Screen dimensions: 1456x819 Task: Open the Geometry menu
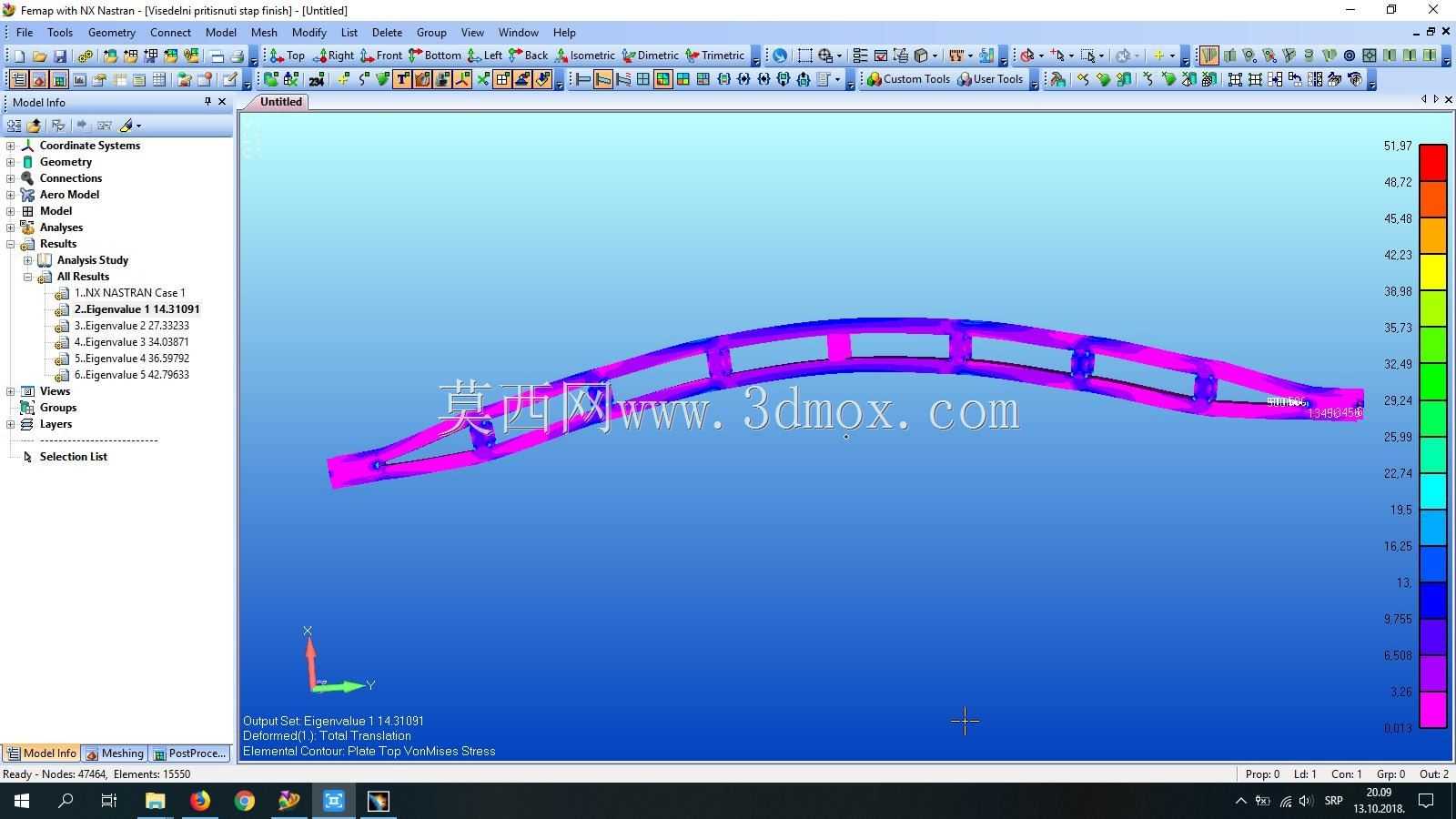[x=112, y=32]
